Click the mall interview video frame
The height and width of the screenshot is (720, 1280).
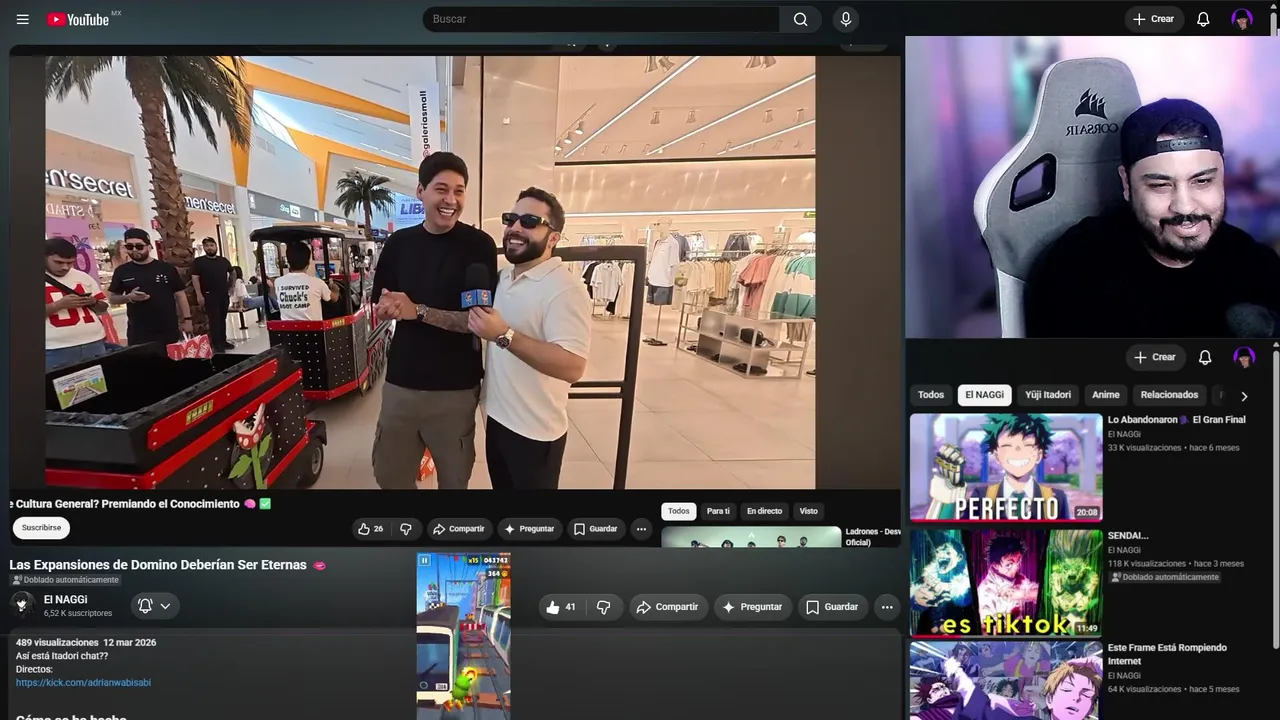tap(430, 272)
